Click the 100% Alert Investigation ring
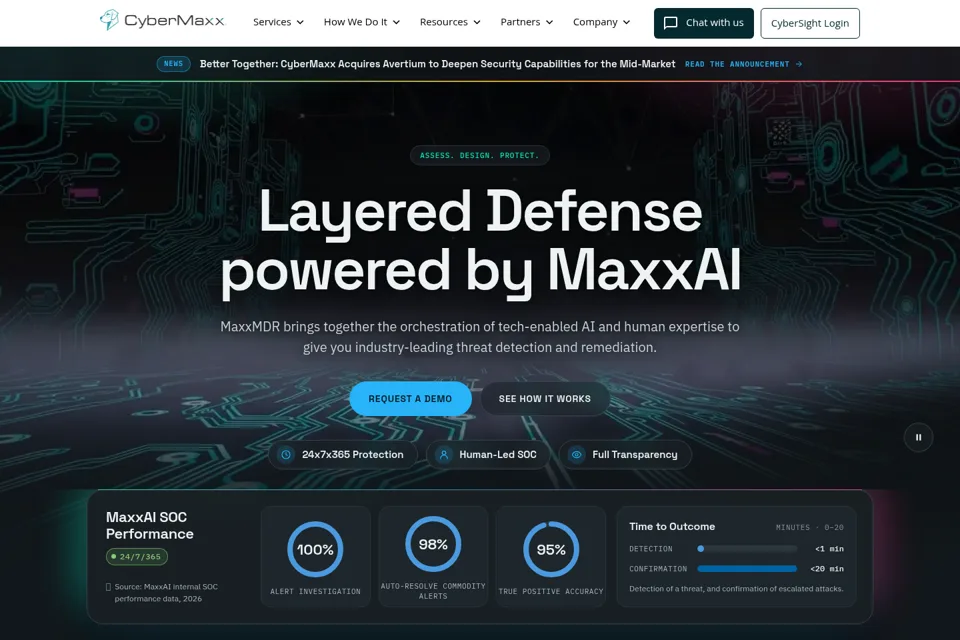The height and width of the screenshot is (640, 960). click(315, 549)
